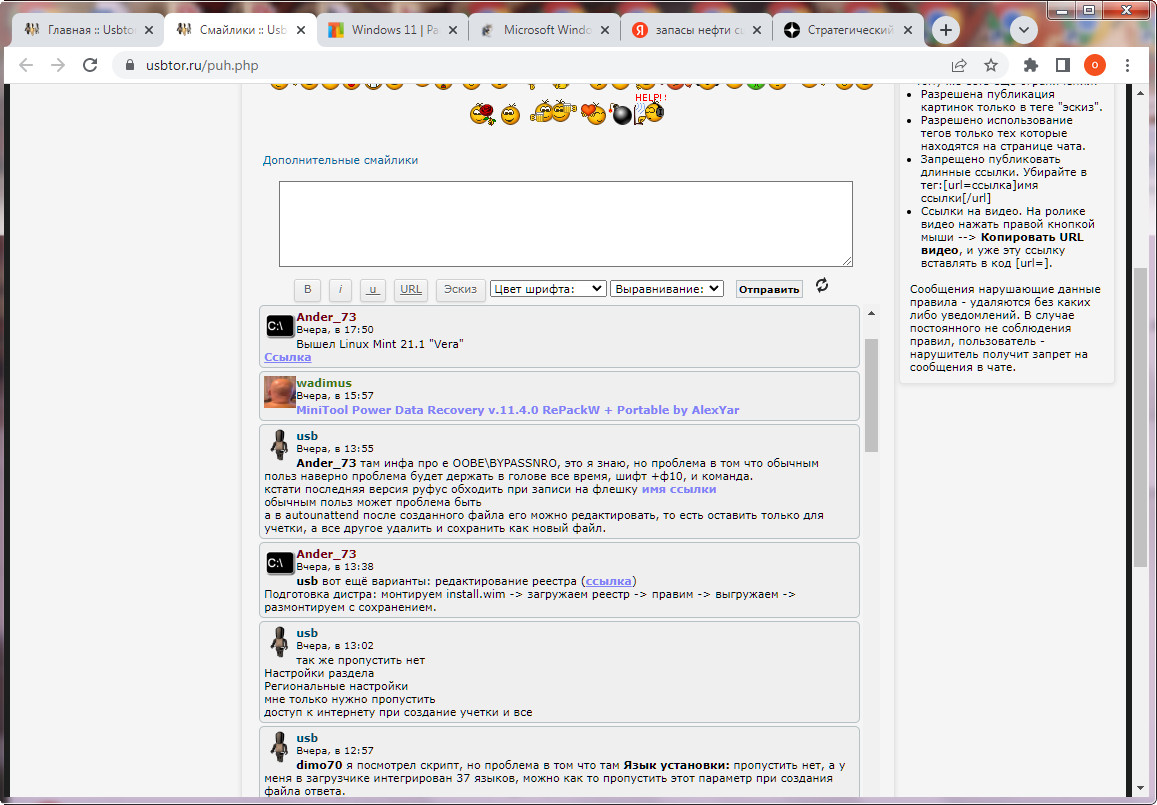Open the Дополнительные смайлики link
Viewport: 1157px width, 805px height.
(340, 160)
